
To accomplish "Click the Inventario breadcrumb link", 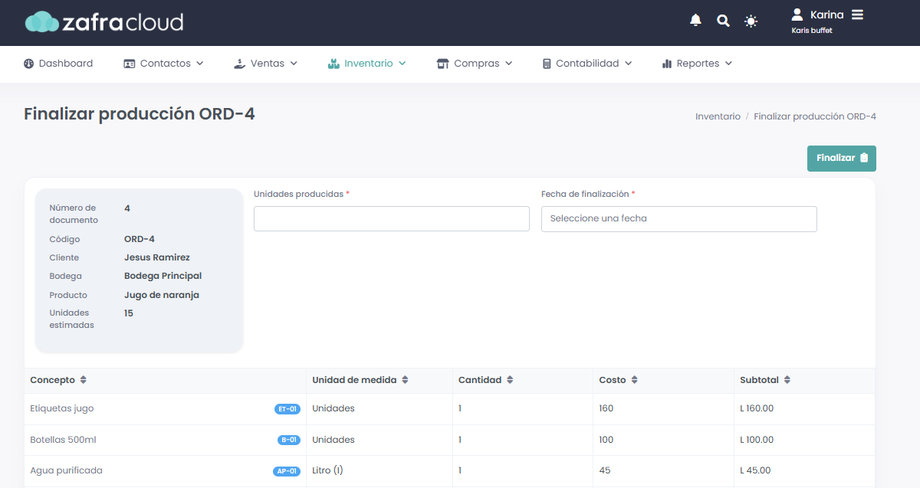I will pos(718,116).
